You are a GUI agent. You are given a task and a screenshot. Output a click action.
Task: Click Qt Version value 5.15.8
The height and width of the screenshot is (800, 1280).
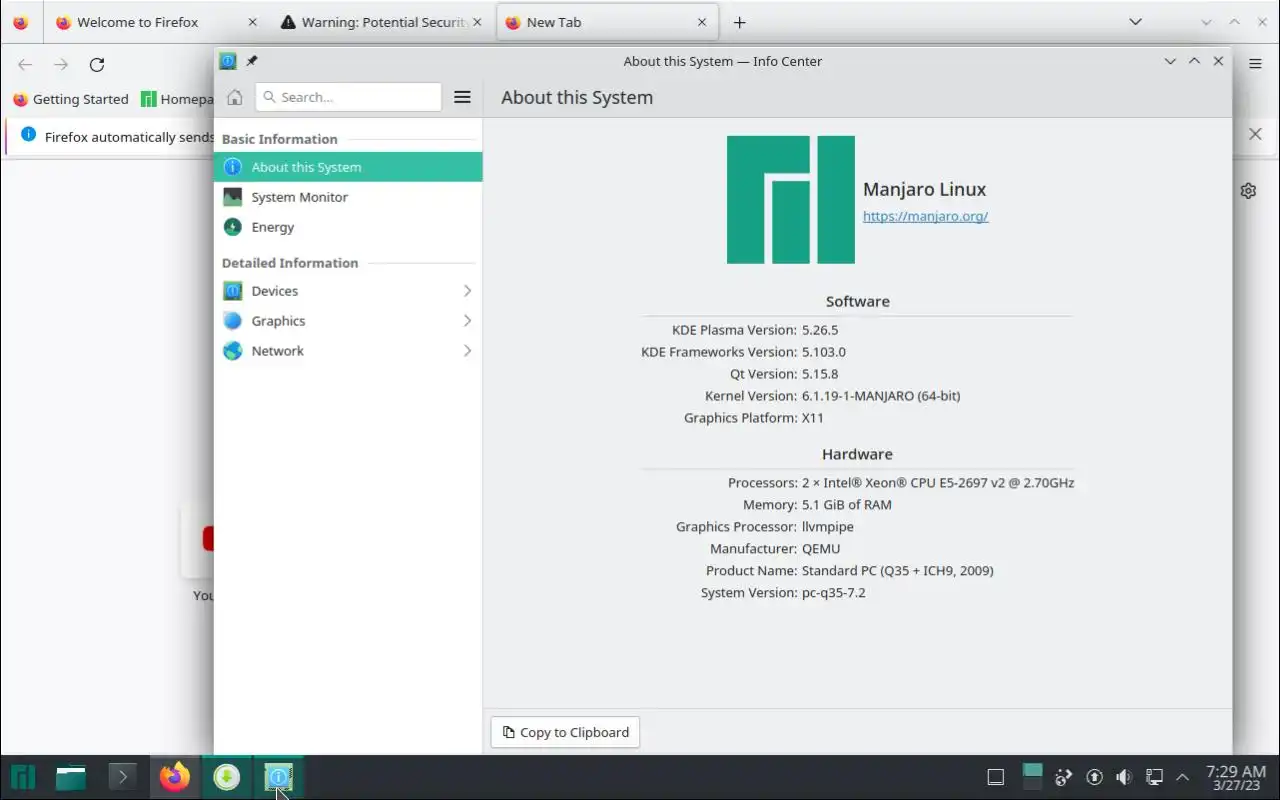coord(820,374)
